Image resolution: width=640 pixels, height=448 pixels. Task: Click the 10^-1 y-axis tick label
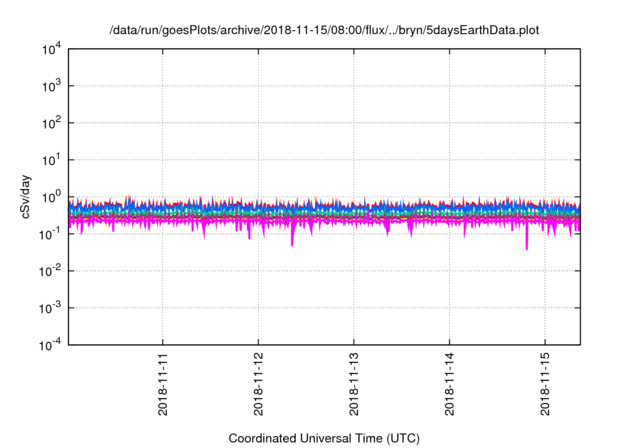click(x=50, y=234)
